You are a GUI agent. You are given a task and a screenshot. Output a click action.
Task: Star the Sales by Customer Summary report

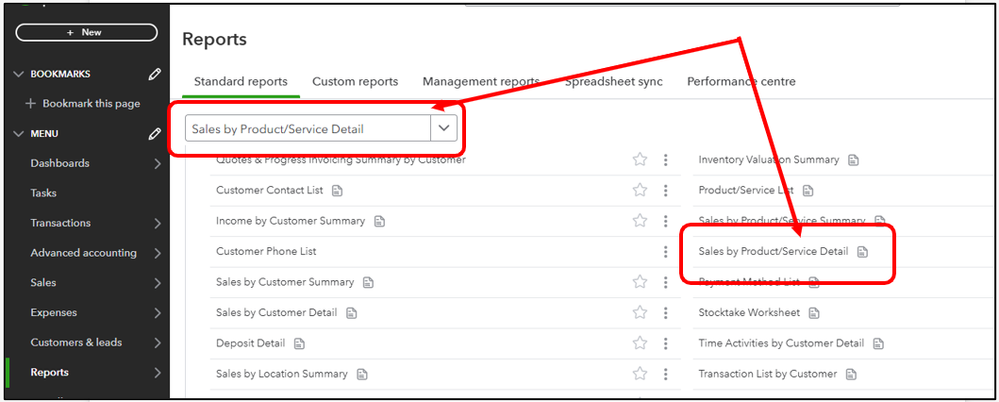pos(640,282)
